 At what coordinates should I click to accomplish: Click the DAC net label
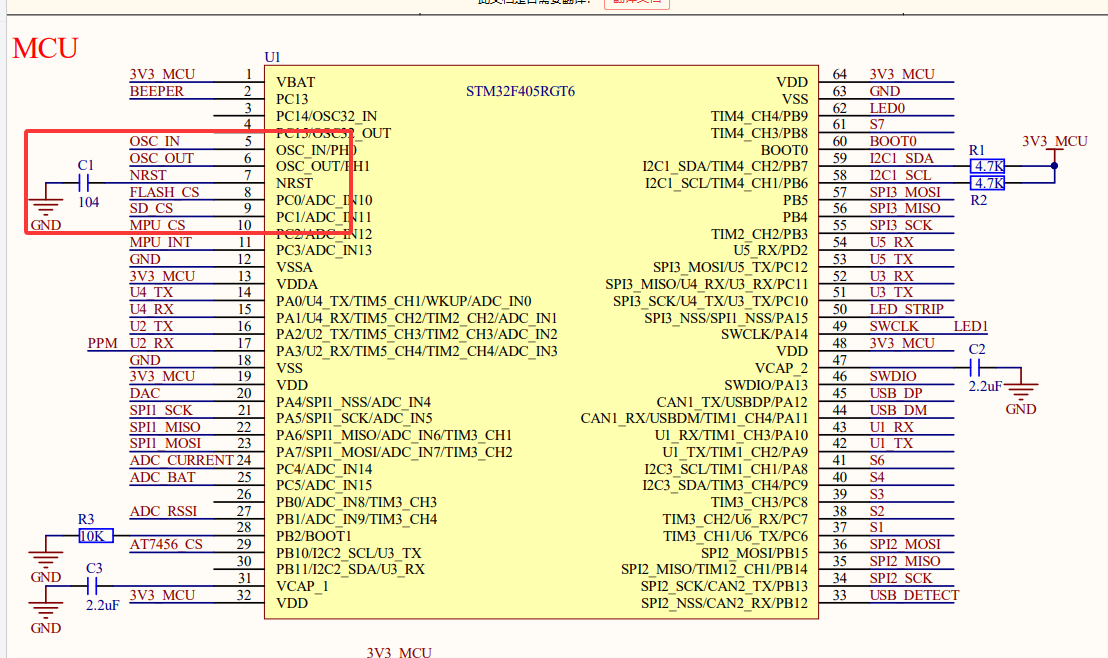tap(144, 394)
